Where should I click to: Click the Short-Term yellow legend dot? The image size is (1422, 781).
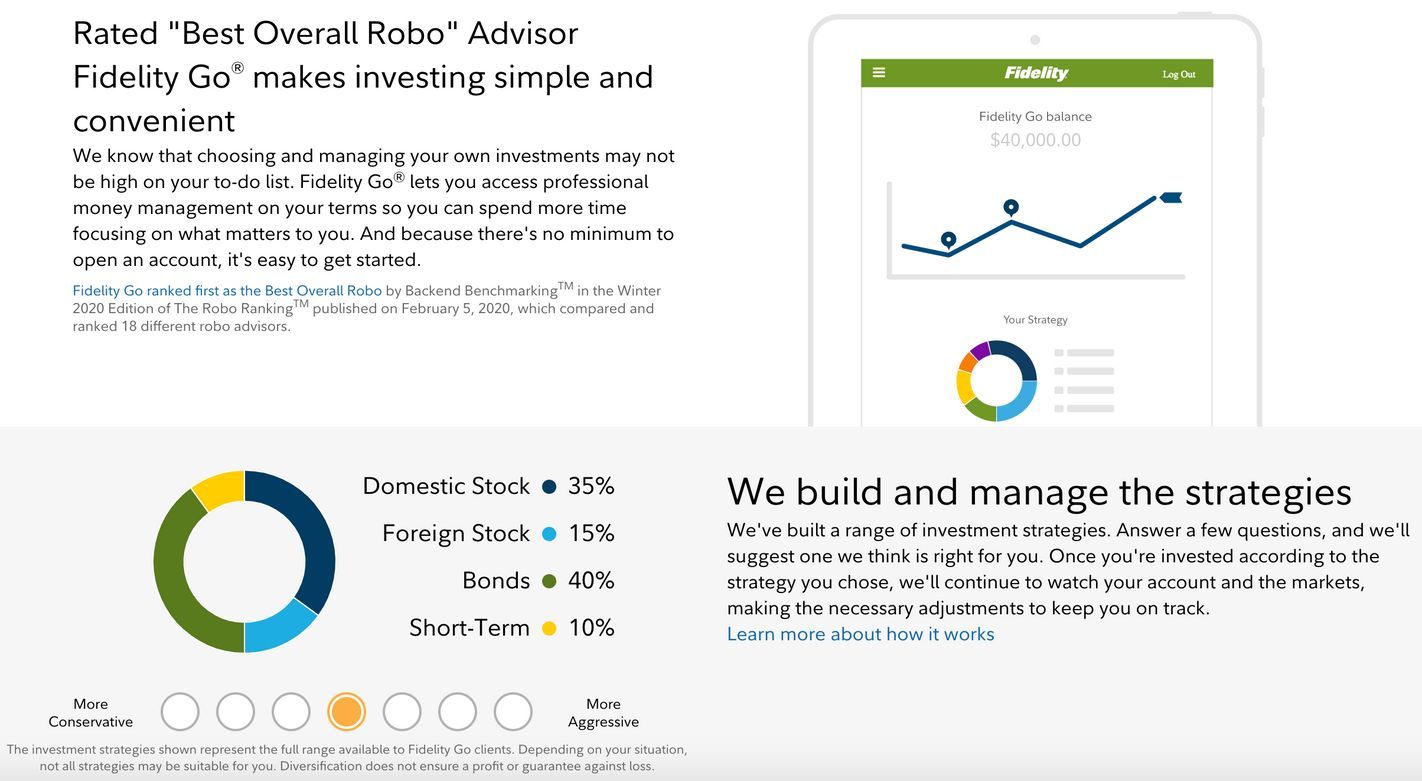point(549,628)
